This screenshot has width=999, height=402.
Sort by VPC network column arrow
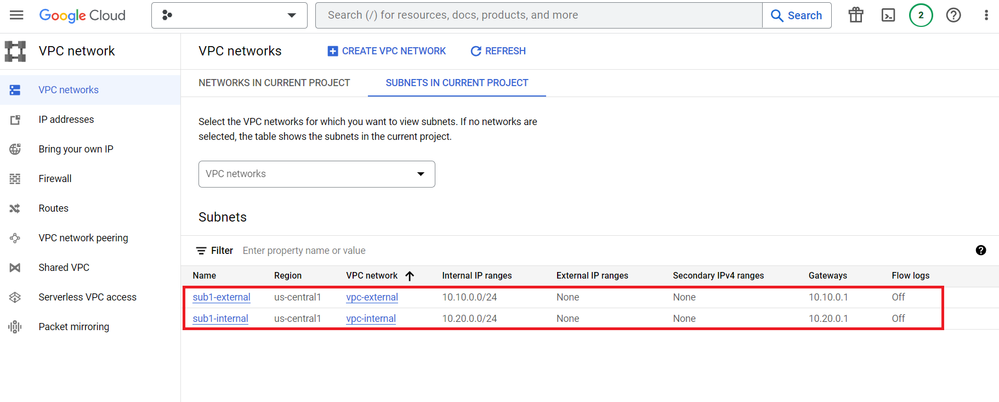(409, 276)
